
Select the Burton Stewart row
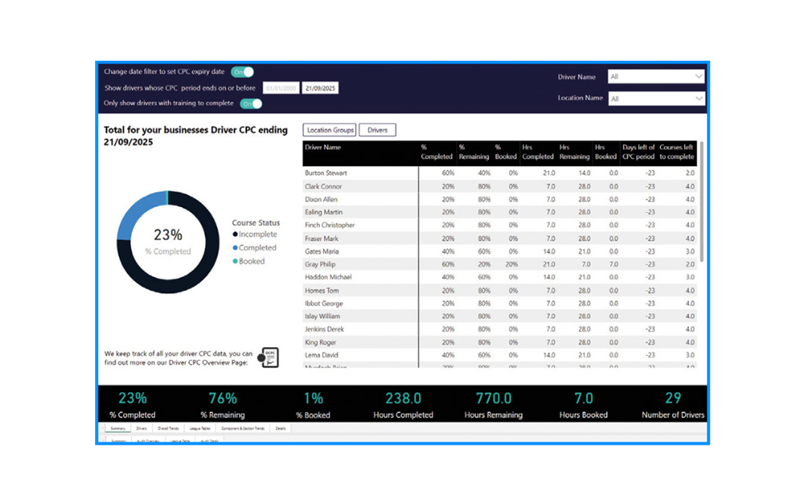coord(500,173)
